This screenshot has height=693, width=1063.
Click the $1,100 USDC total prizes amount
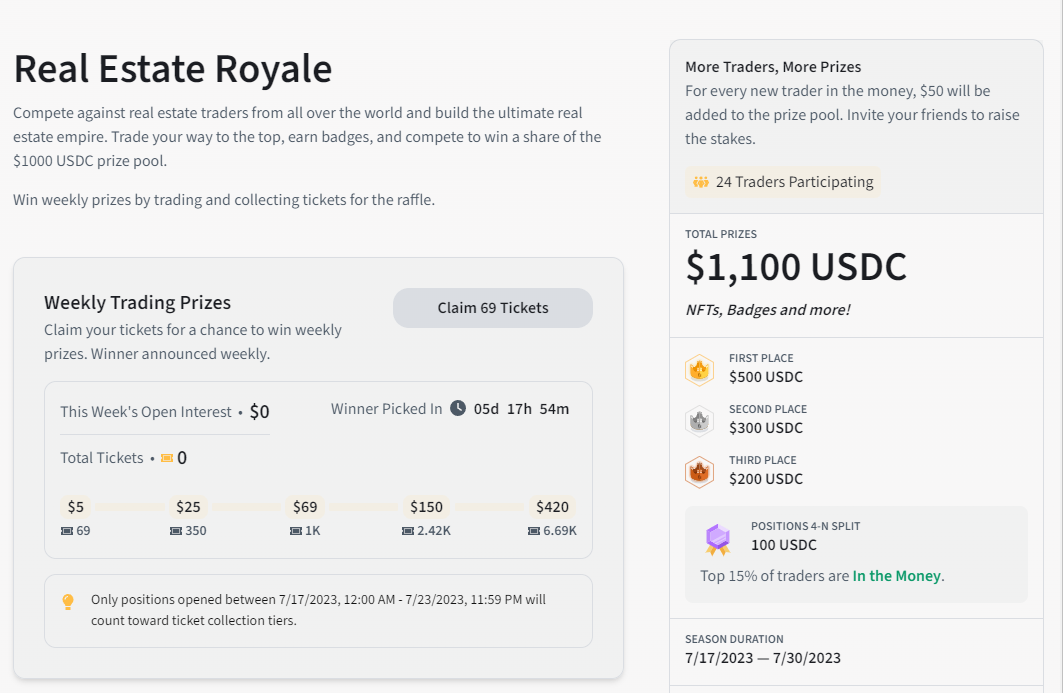(796, 268)
